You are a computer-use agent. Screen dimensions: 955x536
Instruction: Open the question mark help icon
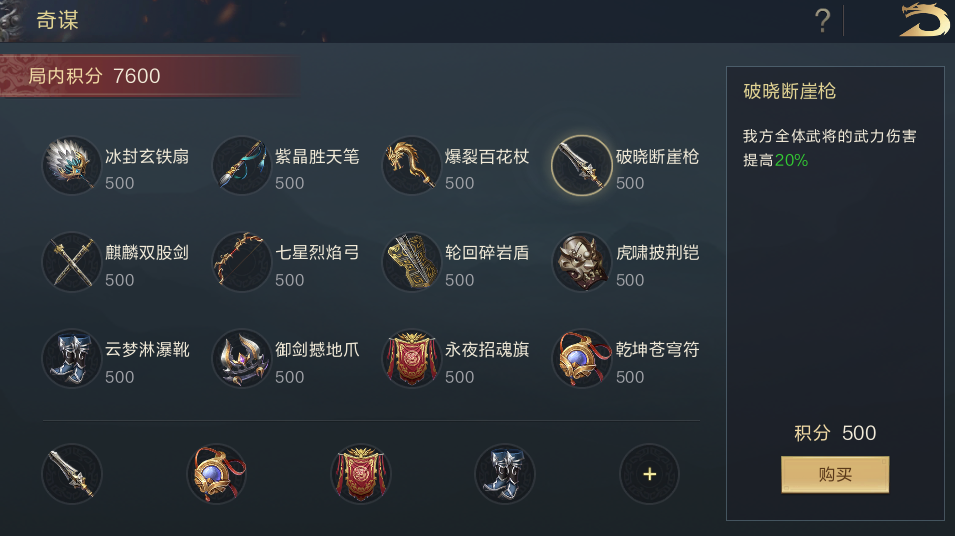click(x=822, y=21)
